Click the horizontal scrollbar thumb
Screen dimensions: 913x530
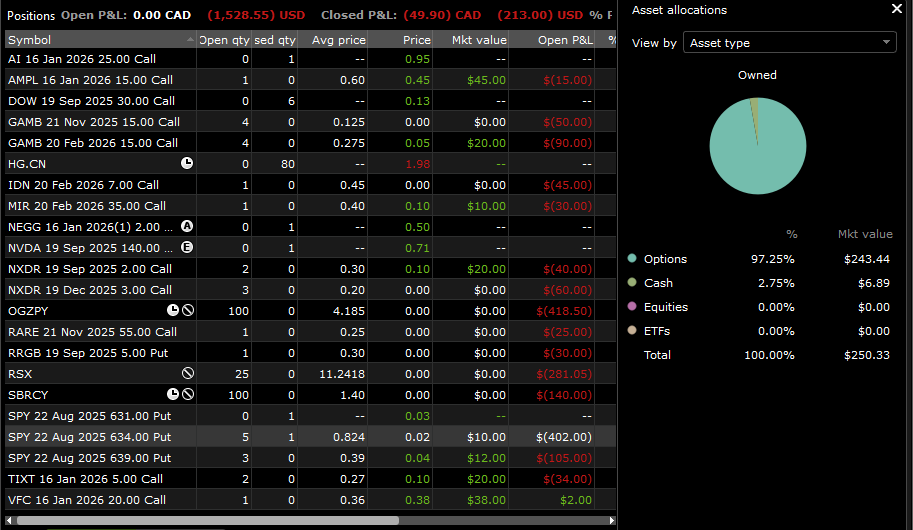208,520
